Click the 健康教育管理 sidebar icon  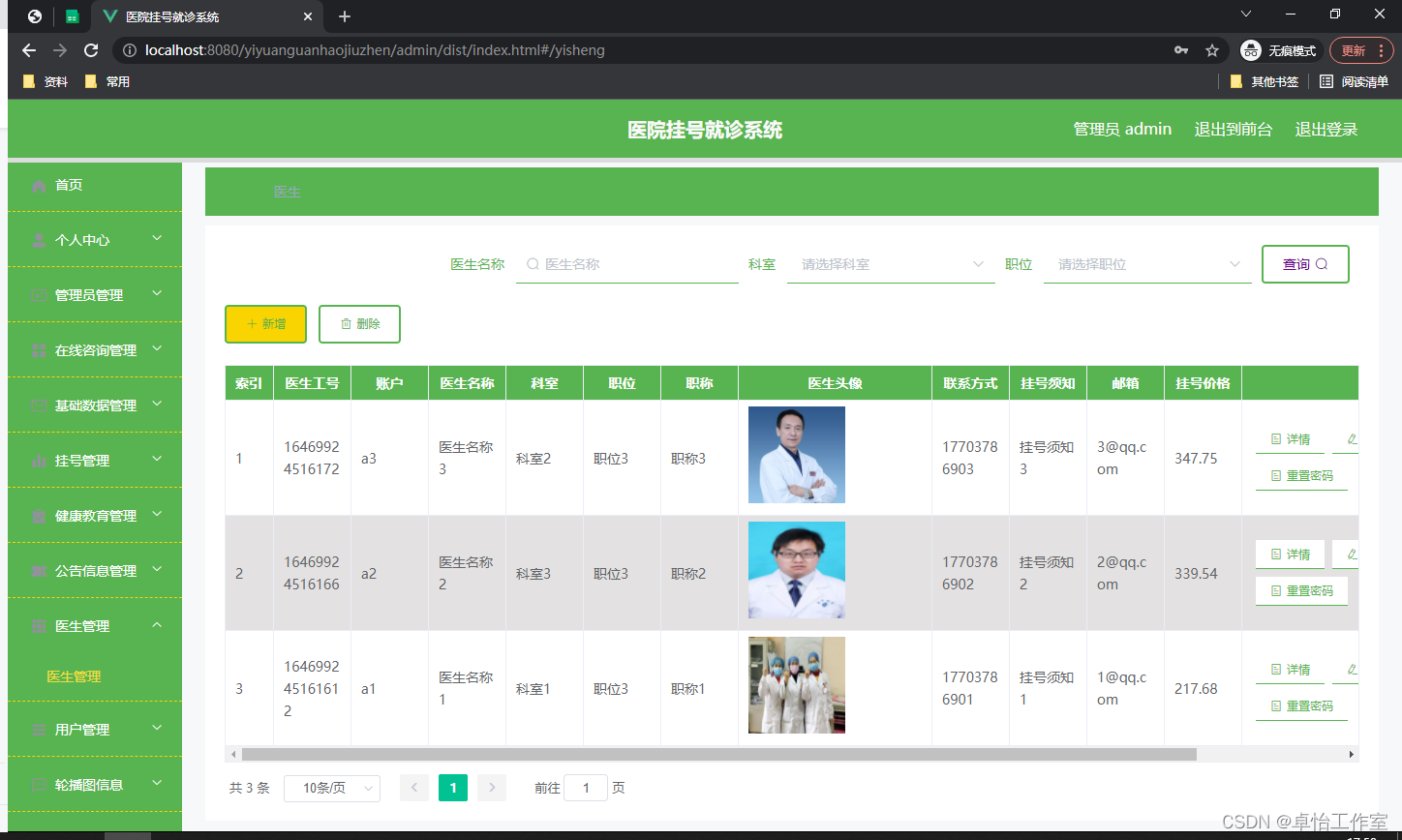pyautogui.click(x=37, y=515)
